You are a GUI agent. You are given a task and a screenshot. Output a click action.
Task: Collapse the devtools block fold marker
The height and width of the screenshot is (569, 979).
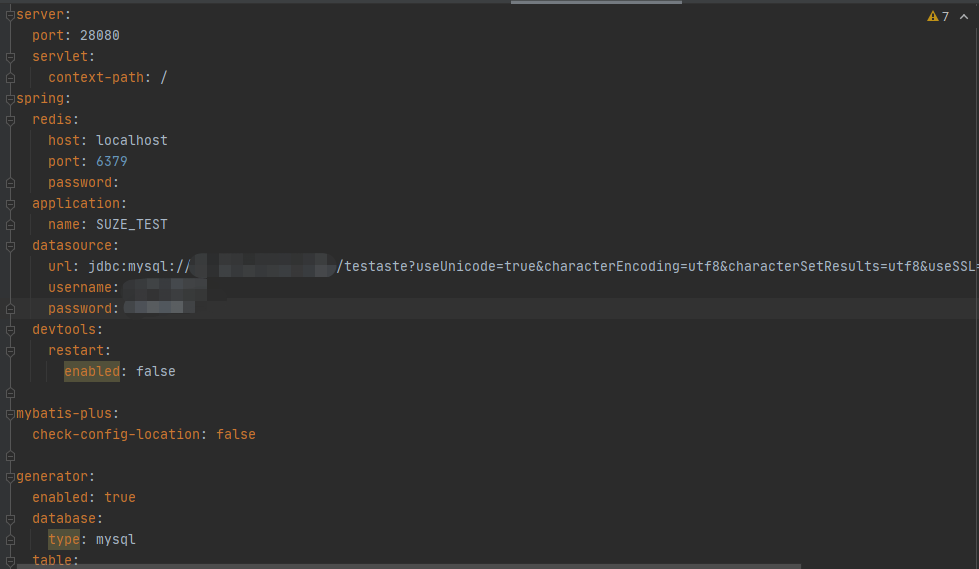pyautogui.click(x=10, y=329)
